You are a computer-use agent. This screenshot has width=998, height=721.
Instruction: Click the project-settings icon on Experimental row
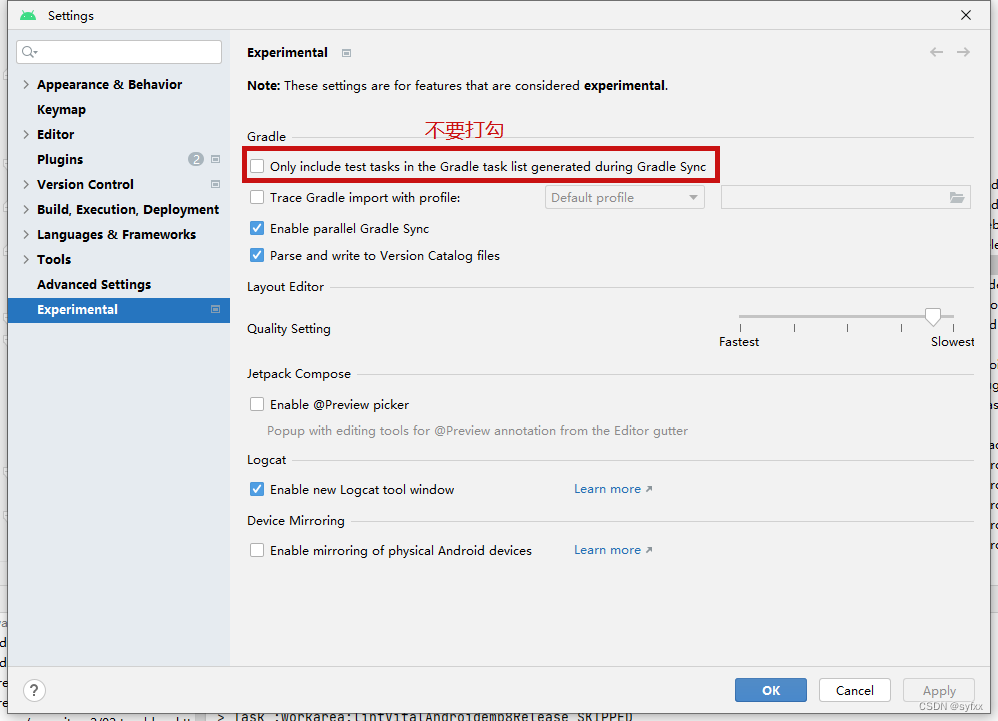click(216, 309)
